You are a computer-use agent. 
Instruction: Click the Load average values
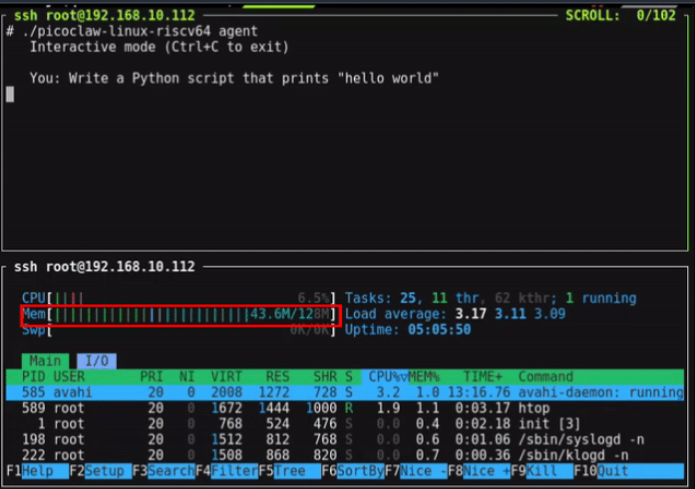[x=510, y=314]
